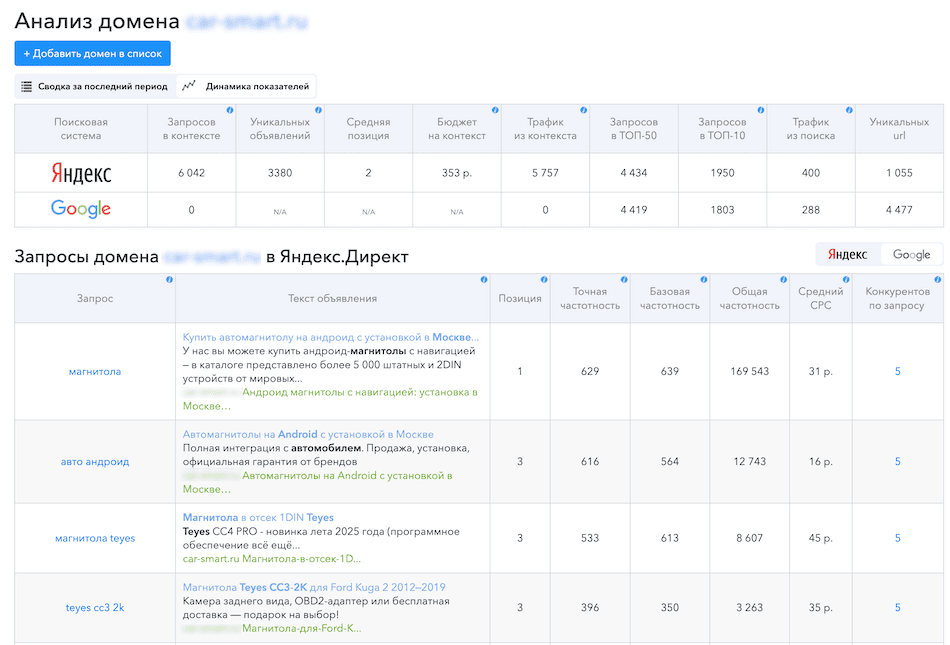Open info tooltip for Бюджет на контекст
950x645 pixels.
495,110
